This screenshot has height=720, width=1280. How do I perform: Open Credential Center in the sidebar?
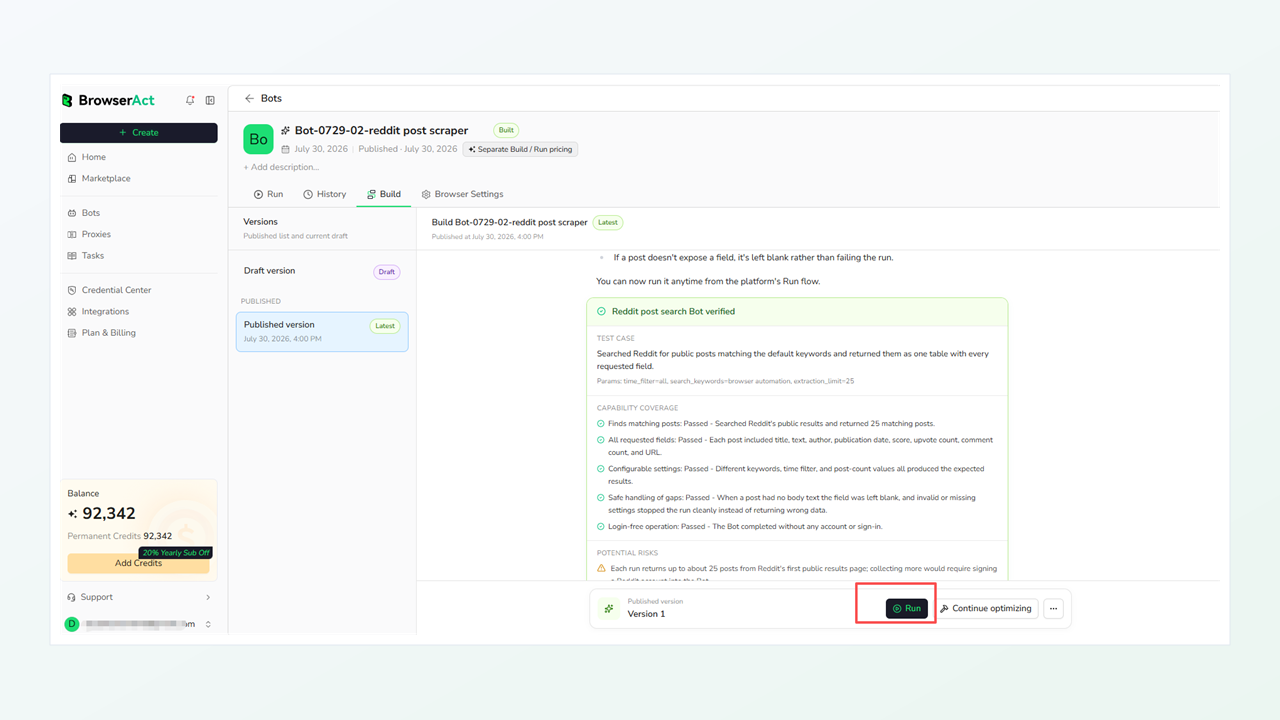(x=138, y=290)
